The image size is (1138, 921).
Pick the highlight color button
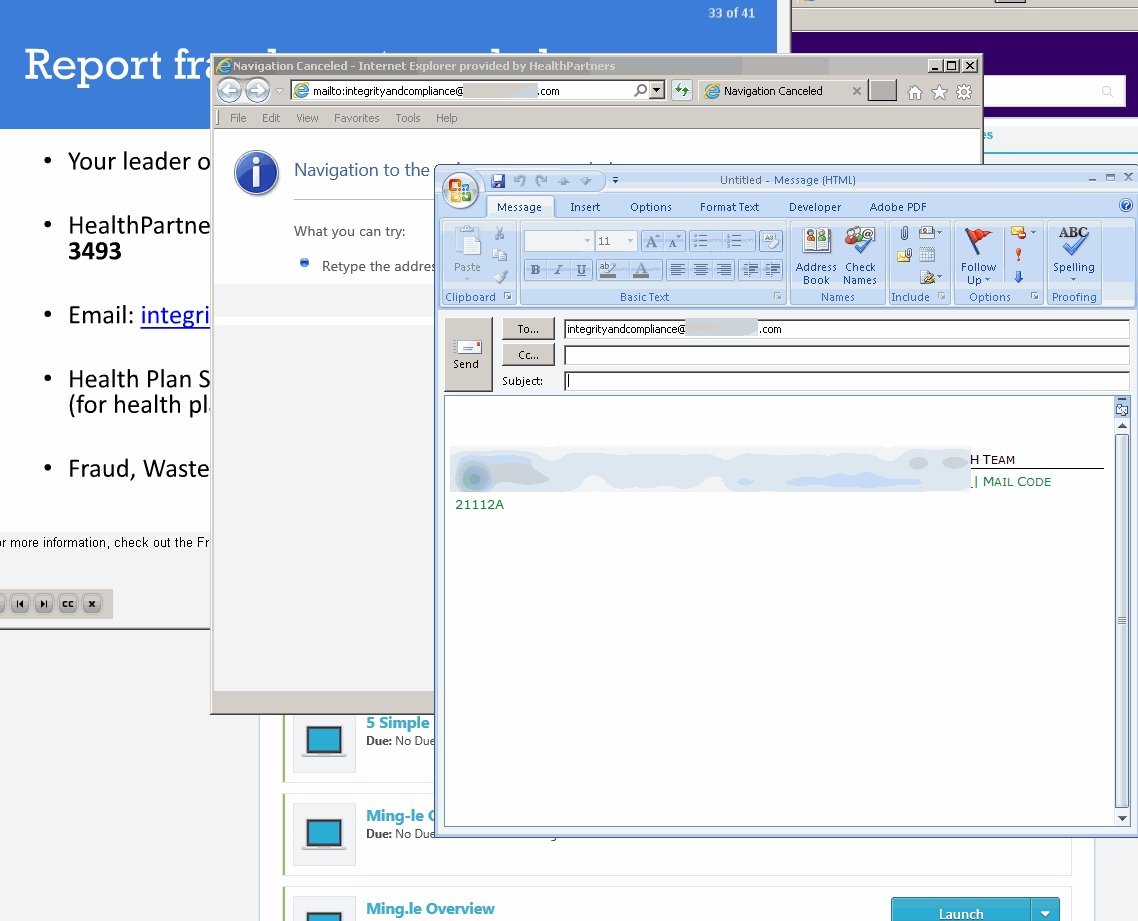(x=607, y=270)
